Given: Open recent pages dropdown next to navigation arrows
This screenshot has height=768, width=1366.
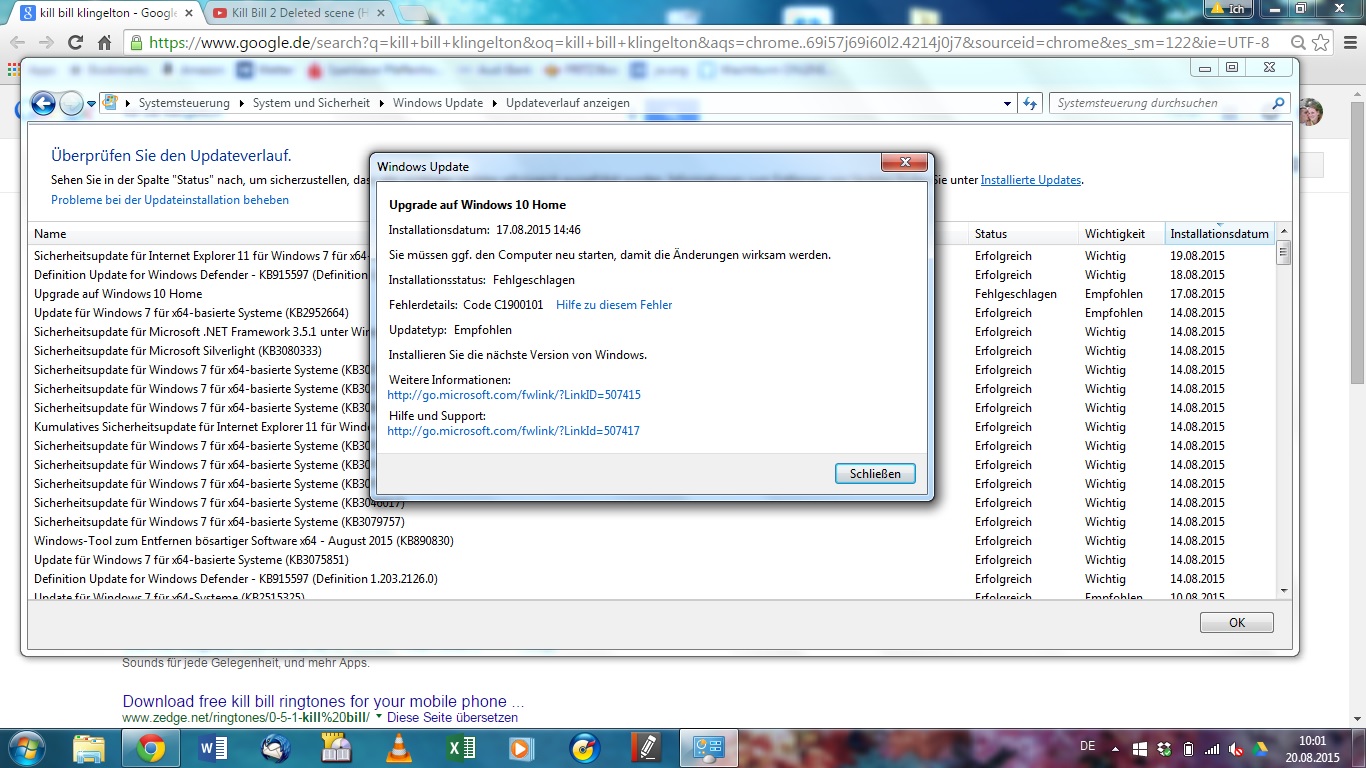Looking at the screenshot, I should pyautogui.click(x=91, y=103).
